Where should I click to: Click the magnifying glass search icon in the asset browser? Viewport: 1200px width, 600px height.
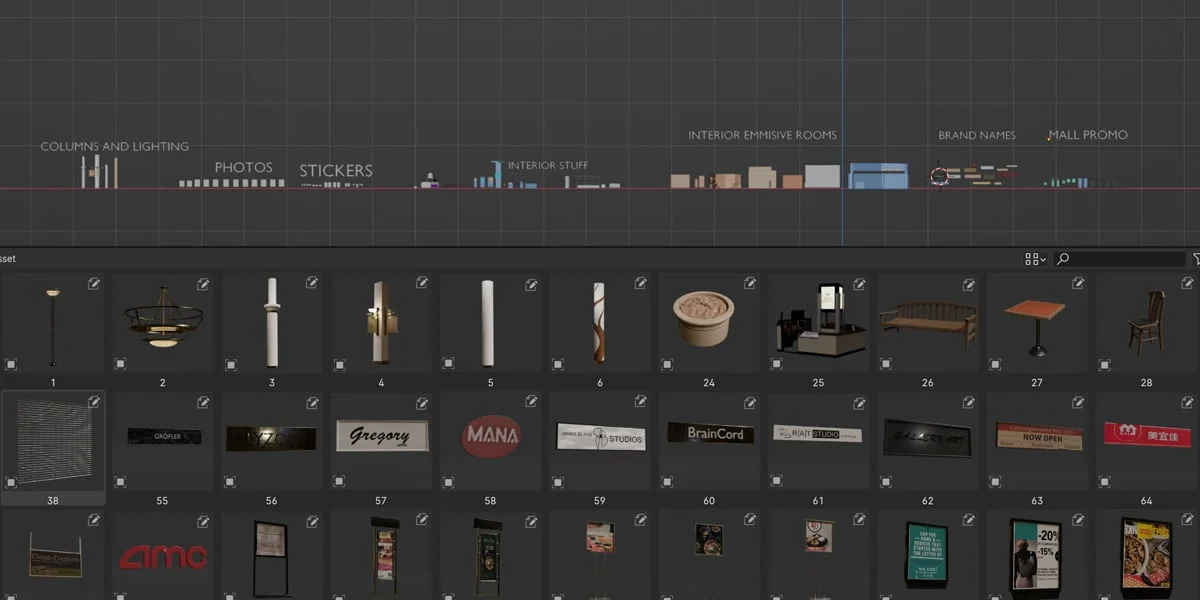point(1065,258)
